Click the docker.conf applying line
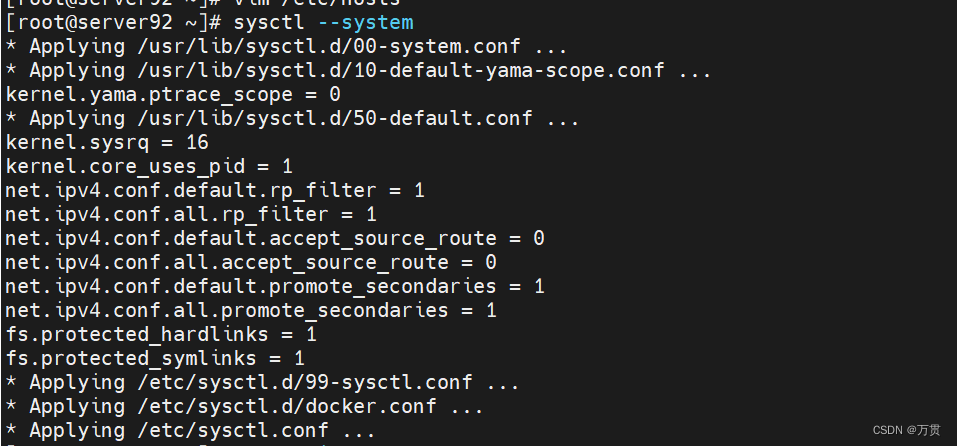This screenshot has width=957, height=446. click(x=245, y=406)
